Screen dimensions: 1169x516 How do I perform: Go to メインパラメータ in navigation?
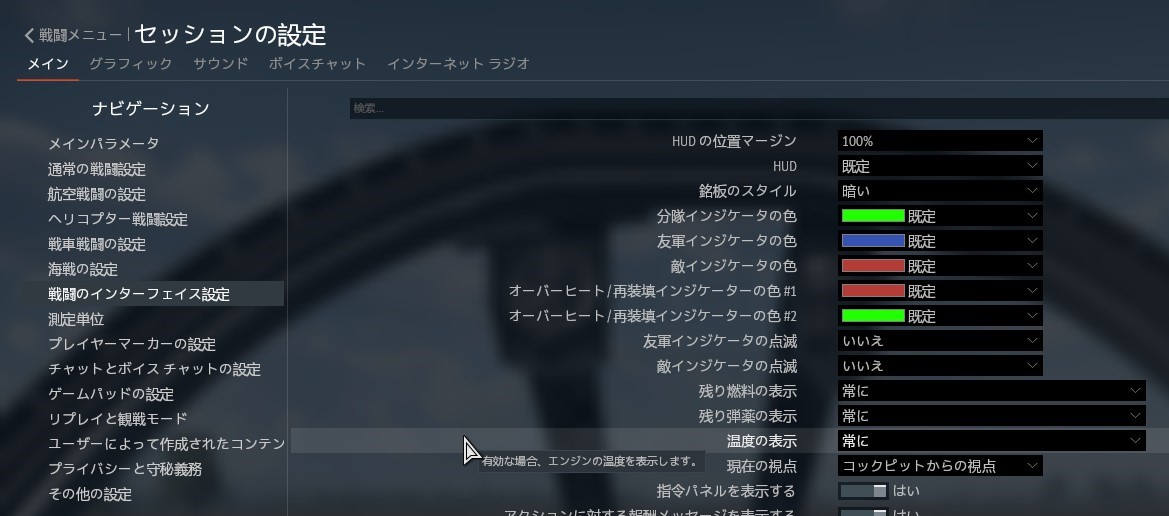click(x=103, y=144)
